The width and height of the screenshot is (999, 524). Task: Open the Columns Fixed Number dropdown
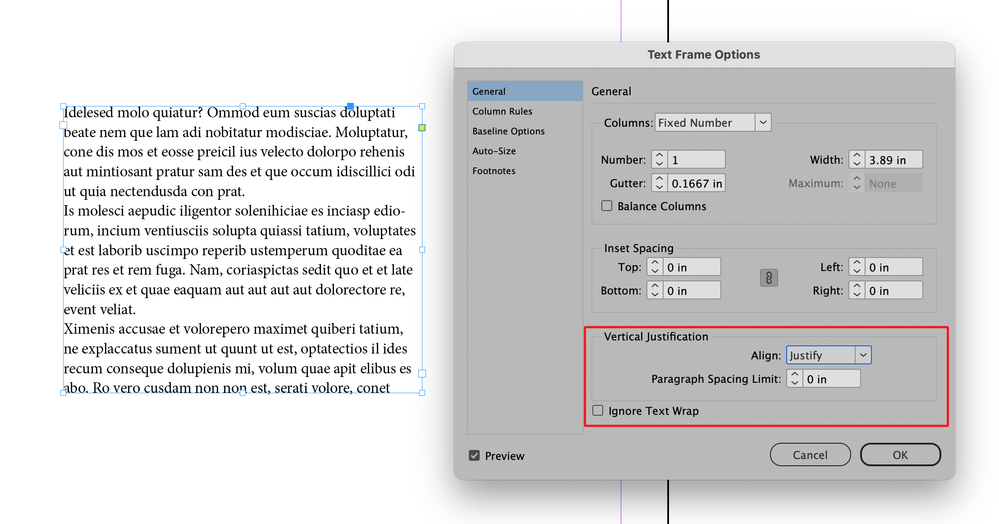[x=713, y=122]
